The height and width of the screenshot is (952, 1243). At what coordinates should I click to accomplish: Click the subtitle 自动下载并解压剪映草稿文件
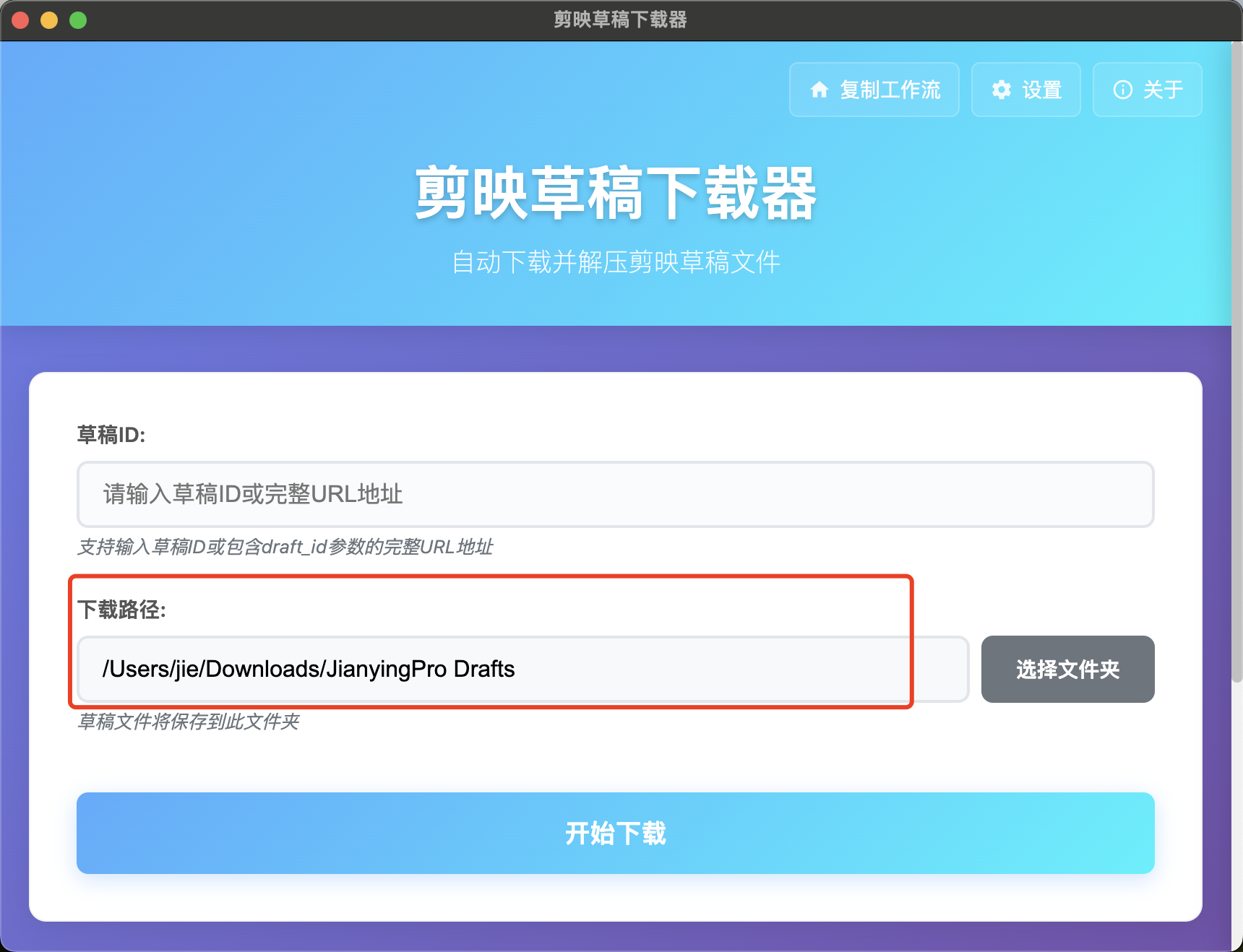[x=615, y=261]
